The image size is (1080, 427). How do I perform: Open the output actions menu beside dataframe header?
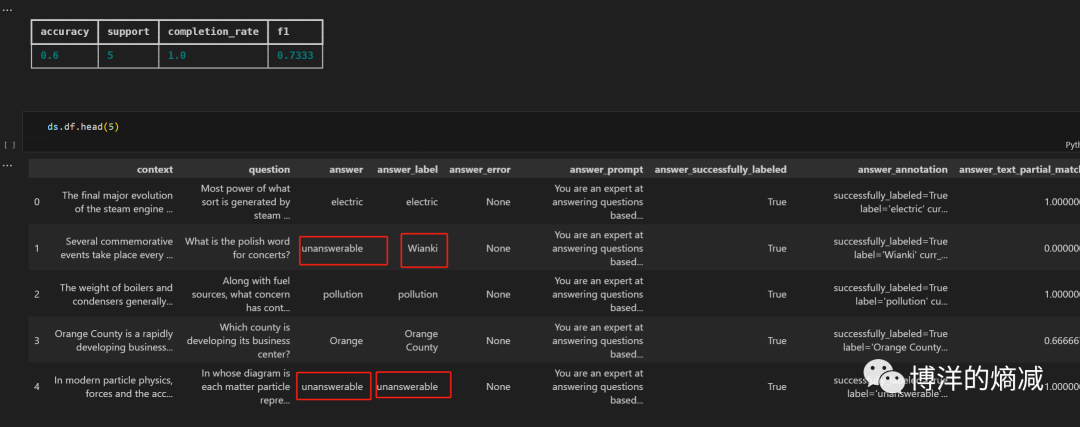(x=7, y=165)
